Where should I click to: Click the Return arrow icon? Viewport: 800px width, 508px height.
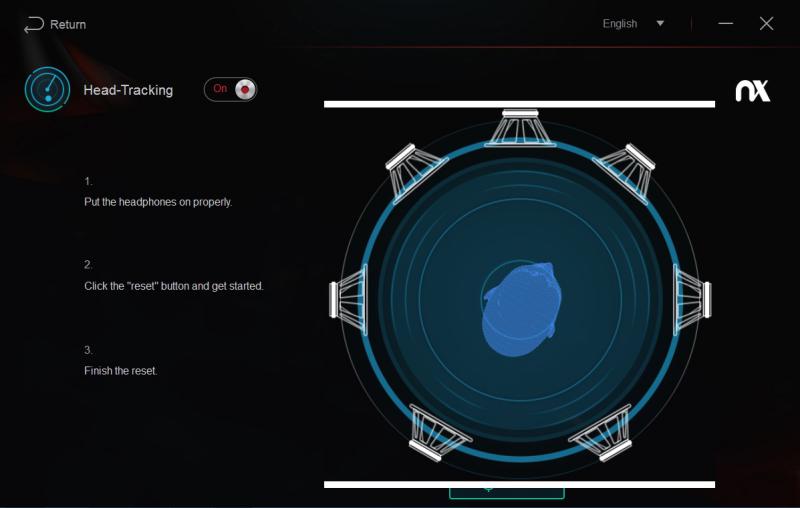34,24
